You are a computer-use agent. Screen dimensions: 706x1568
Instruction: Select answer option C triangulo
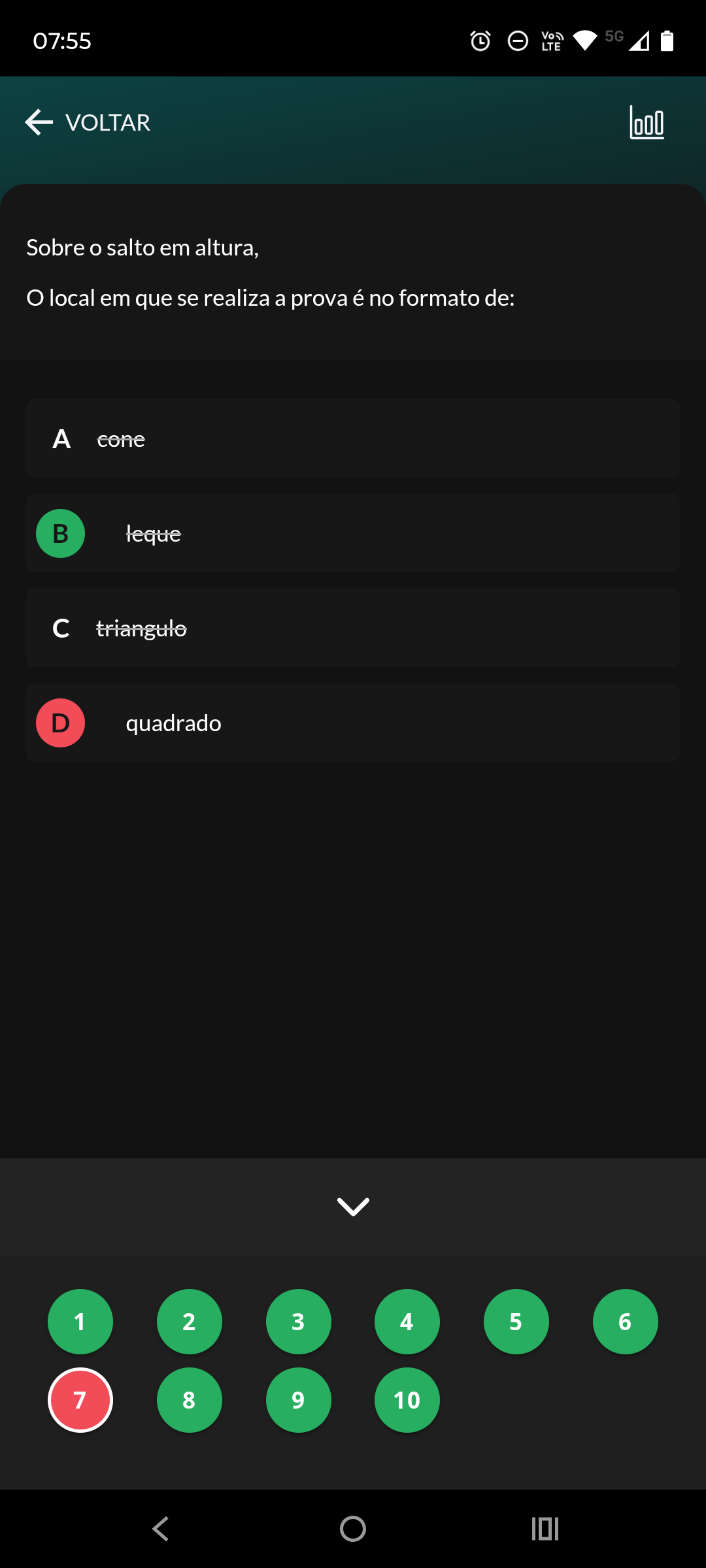click(353, 628)
